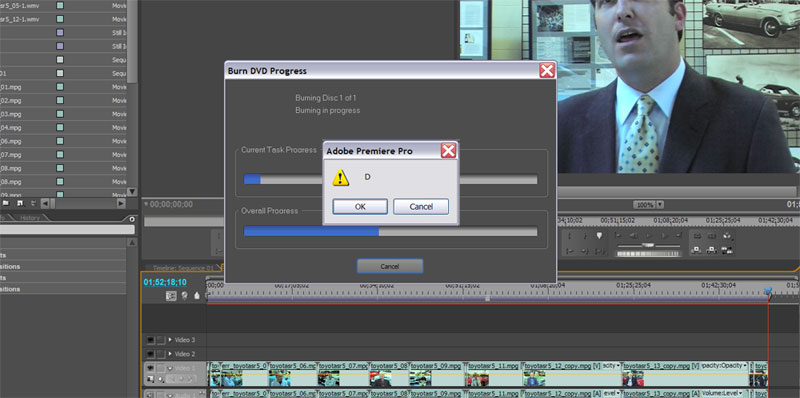
Task: Play the program monitor
Action: [x=648, y=235]
